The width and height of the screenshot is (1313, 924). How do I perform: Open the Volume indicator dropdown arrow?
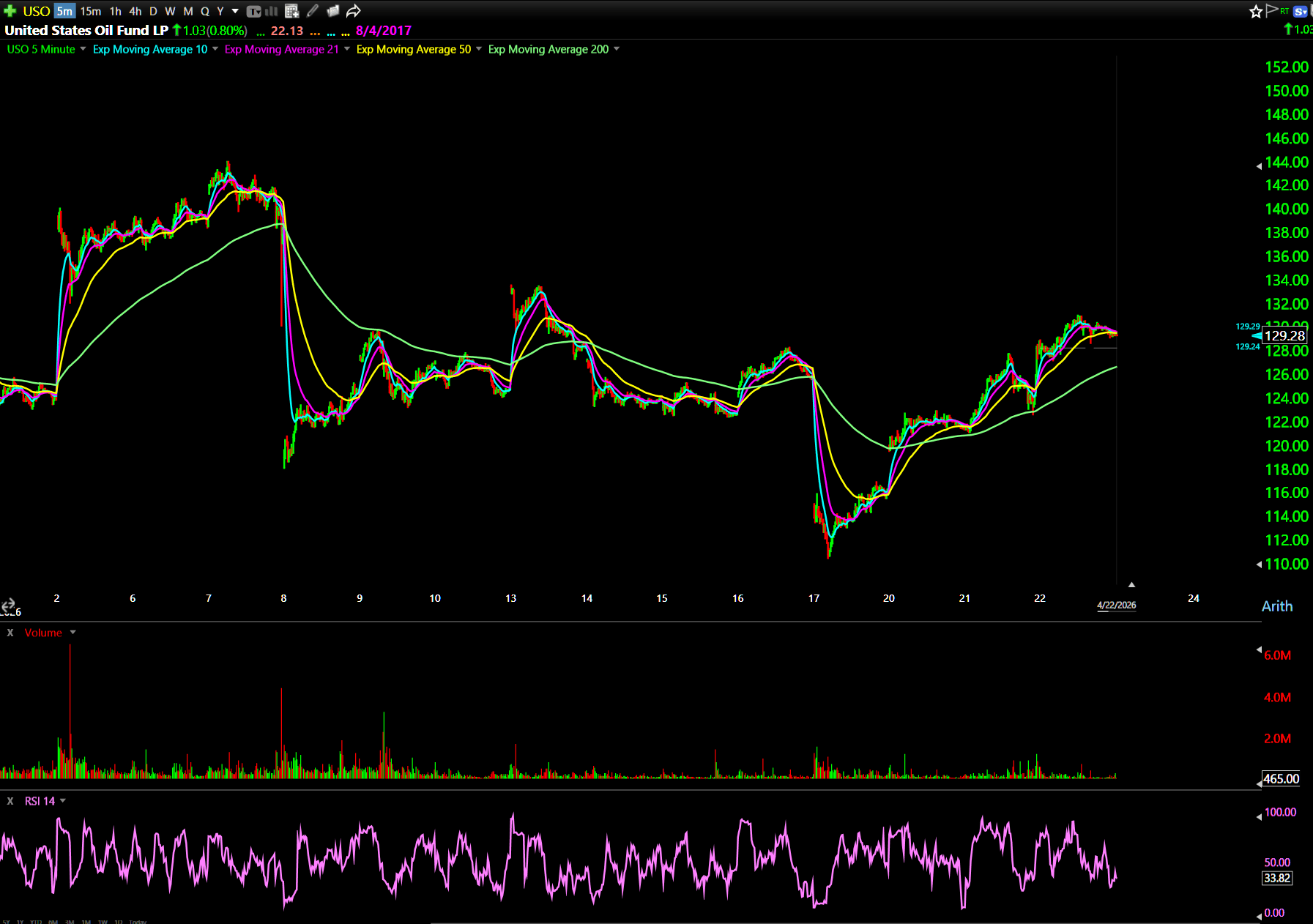(72, 633)
